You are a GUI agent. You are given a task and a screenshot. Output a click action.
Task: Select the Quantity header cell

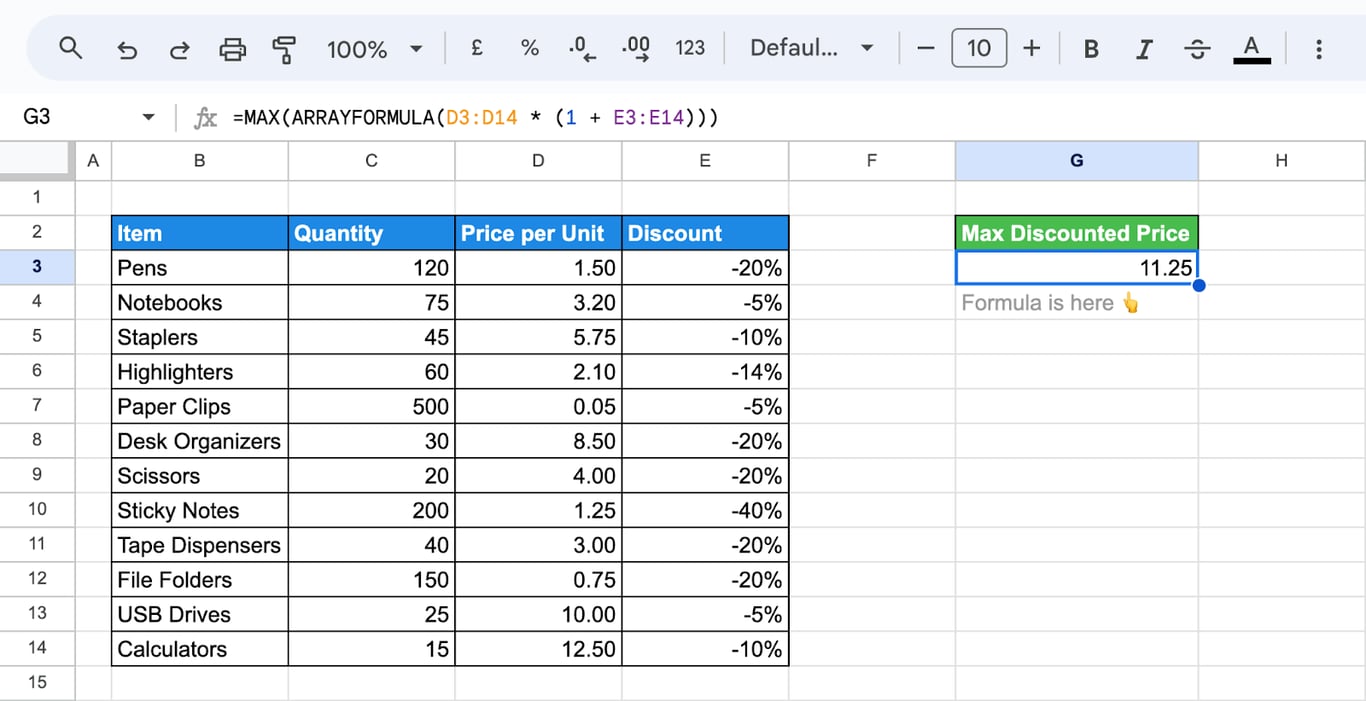(x=371, y=233)
